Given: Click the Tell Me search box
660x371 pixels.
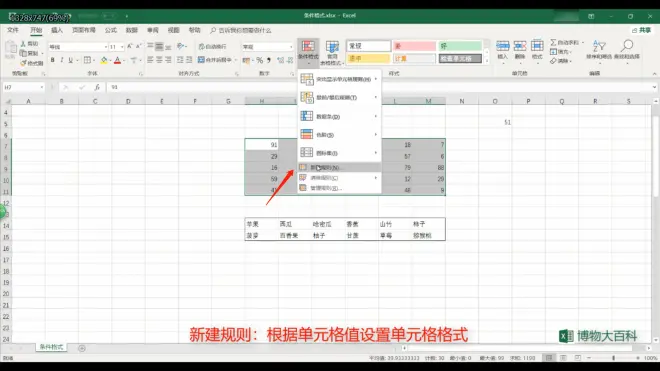Looking at the screenshot, I should (x=241, y=30).
